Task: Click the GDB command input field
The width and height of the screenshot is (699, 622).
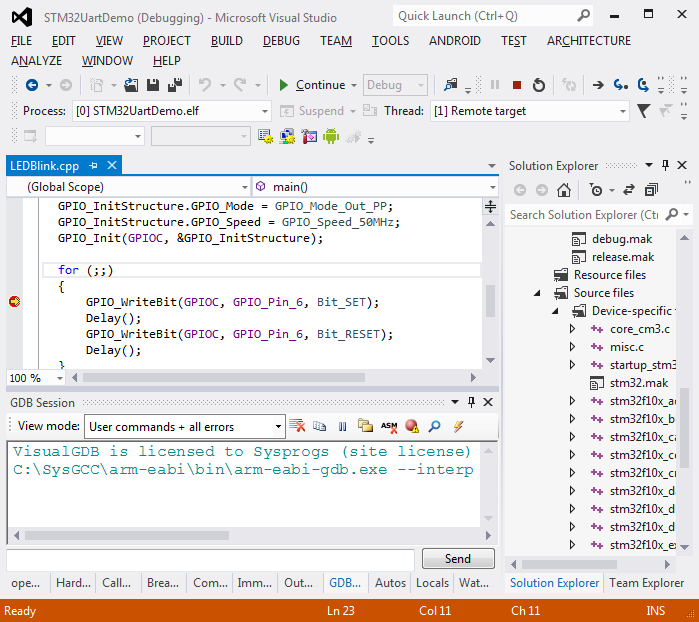Action: click(x=210, y=559)
